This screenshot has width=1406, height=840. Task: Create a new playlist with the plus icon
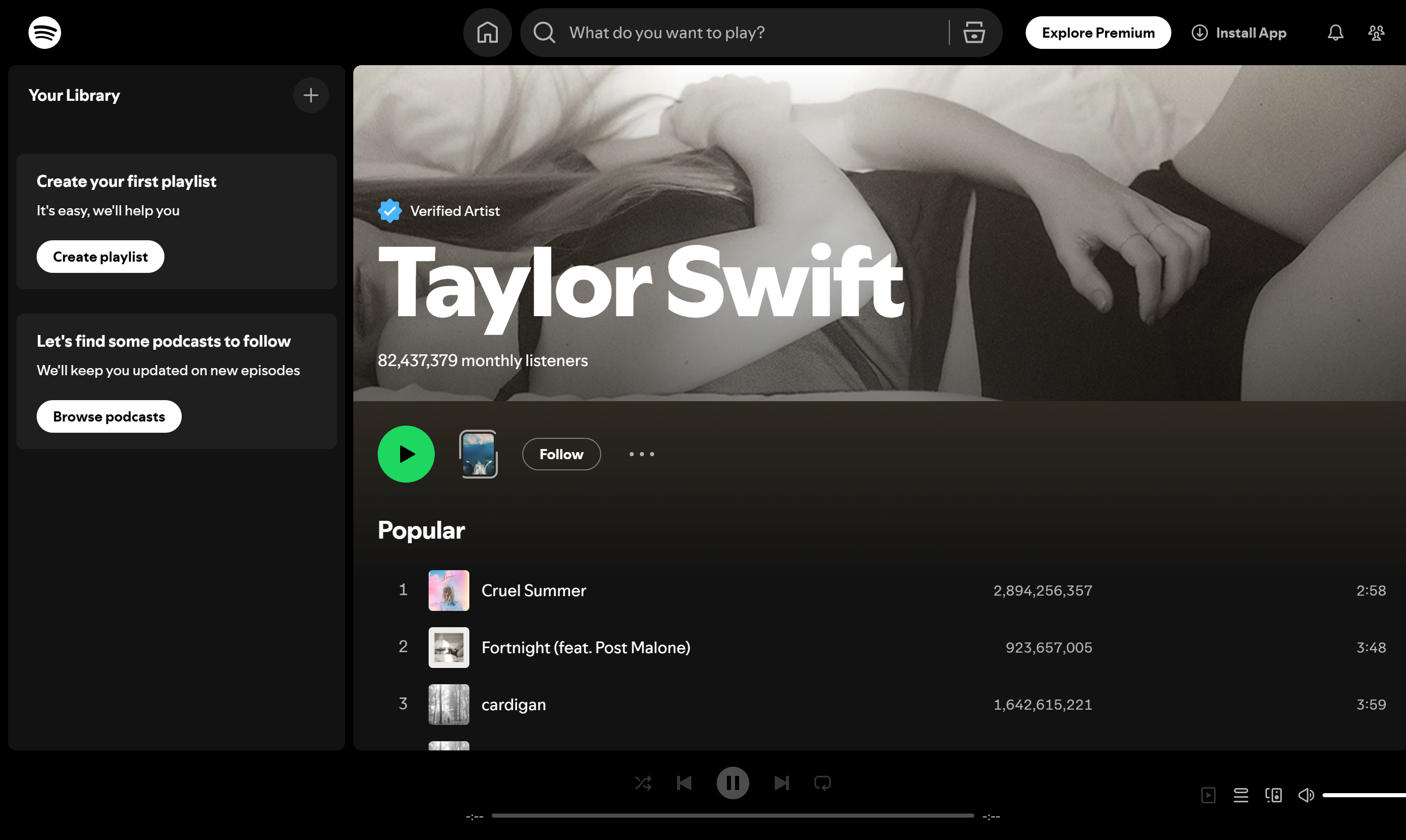point(311,95)
